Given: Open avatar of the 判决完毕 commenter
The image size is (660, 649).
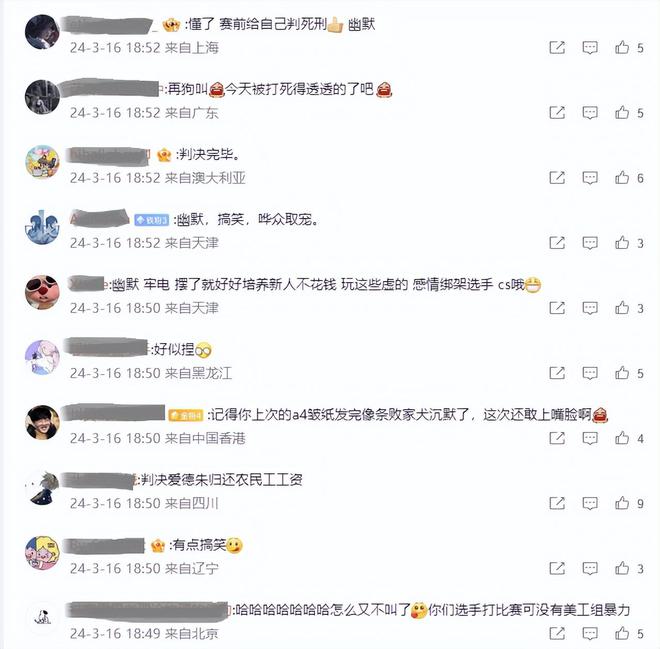Looking at the screenshot, I should (x=42, y=162).
